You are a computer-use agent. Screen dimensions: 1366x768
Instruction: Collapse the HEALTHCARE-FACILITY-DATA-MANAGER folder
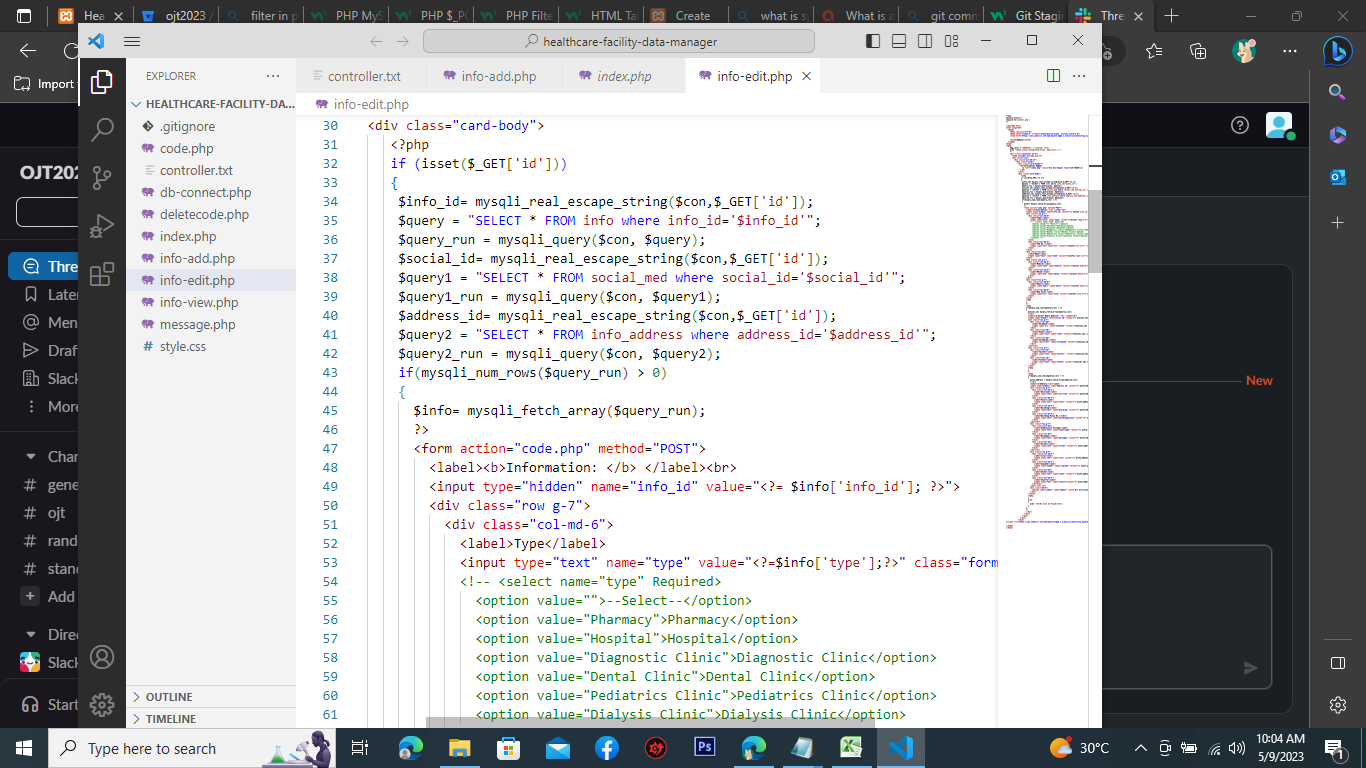pos(211,104)
